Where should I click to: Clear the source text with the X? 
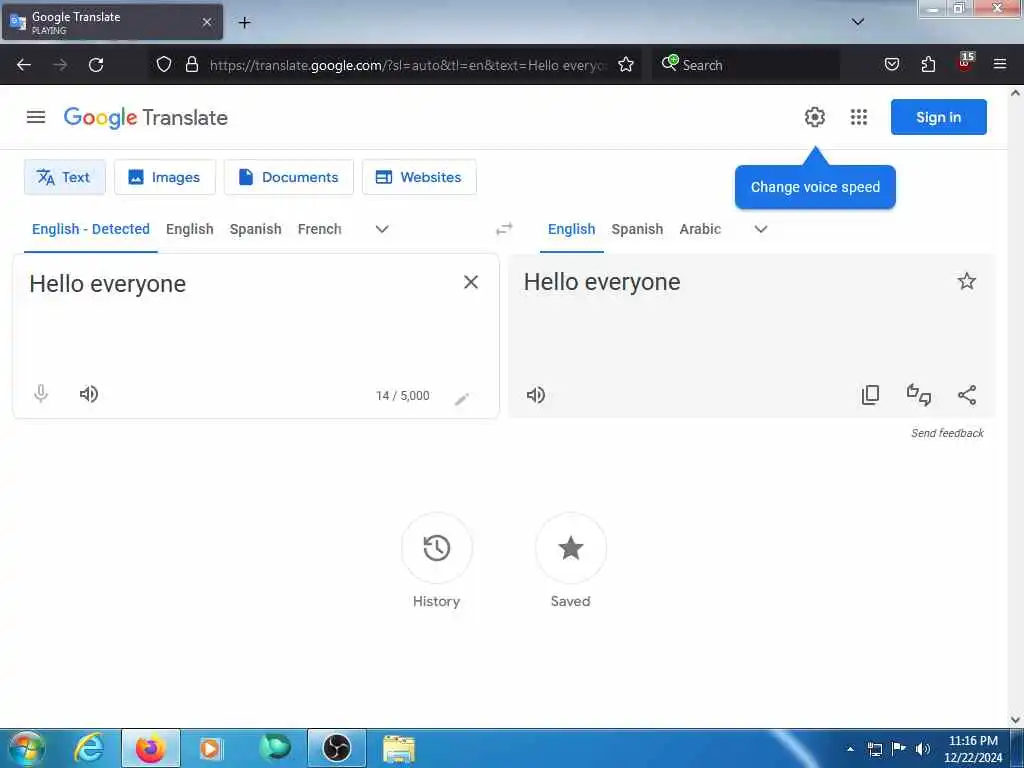click(x=471, y=282)
